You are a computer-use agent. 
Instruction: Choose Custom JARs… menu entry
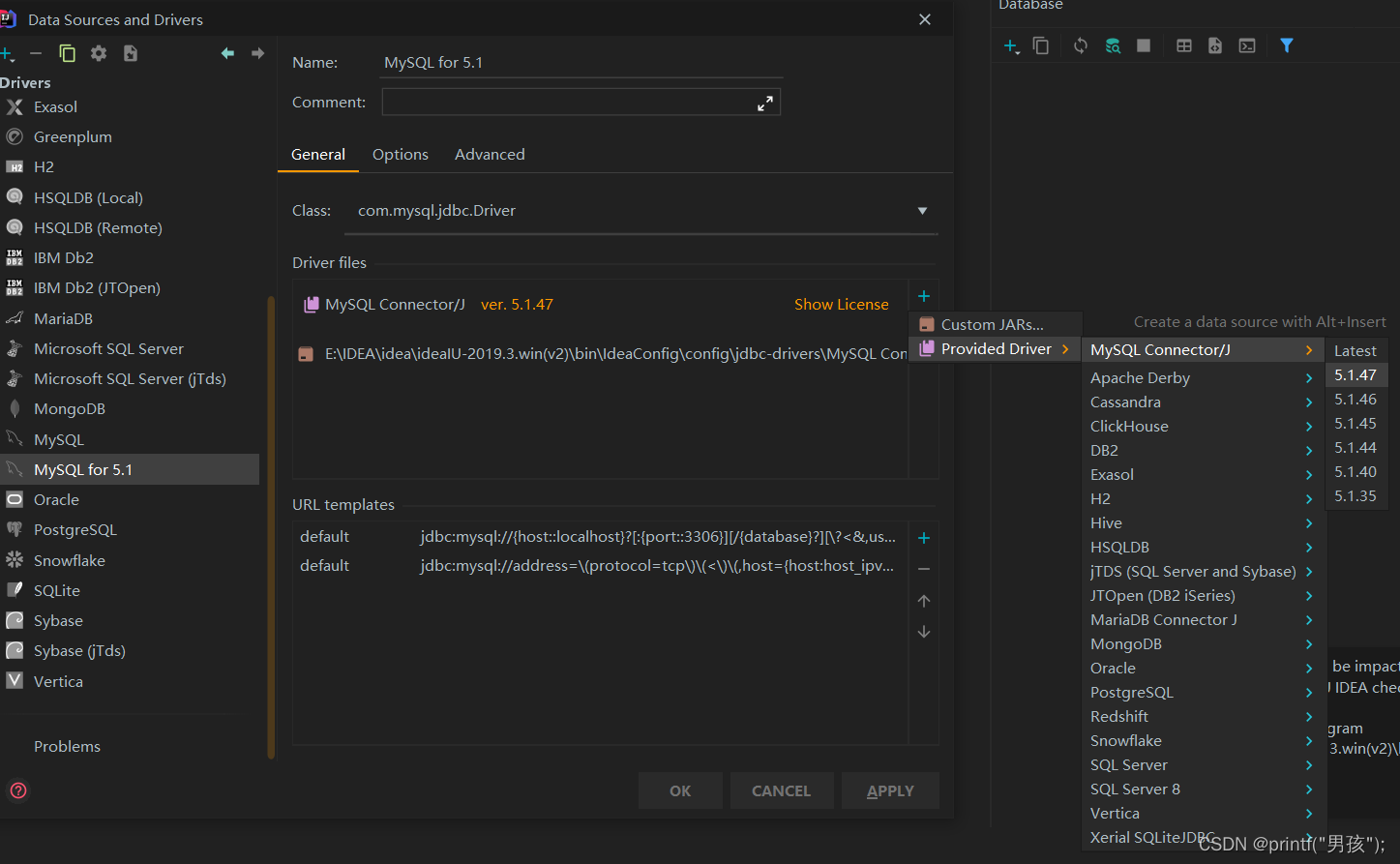pyautogui.click(x=996, y=324)
